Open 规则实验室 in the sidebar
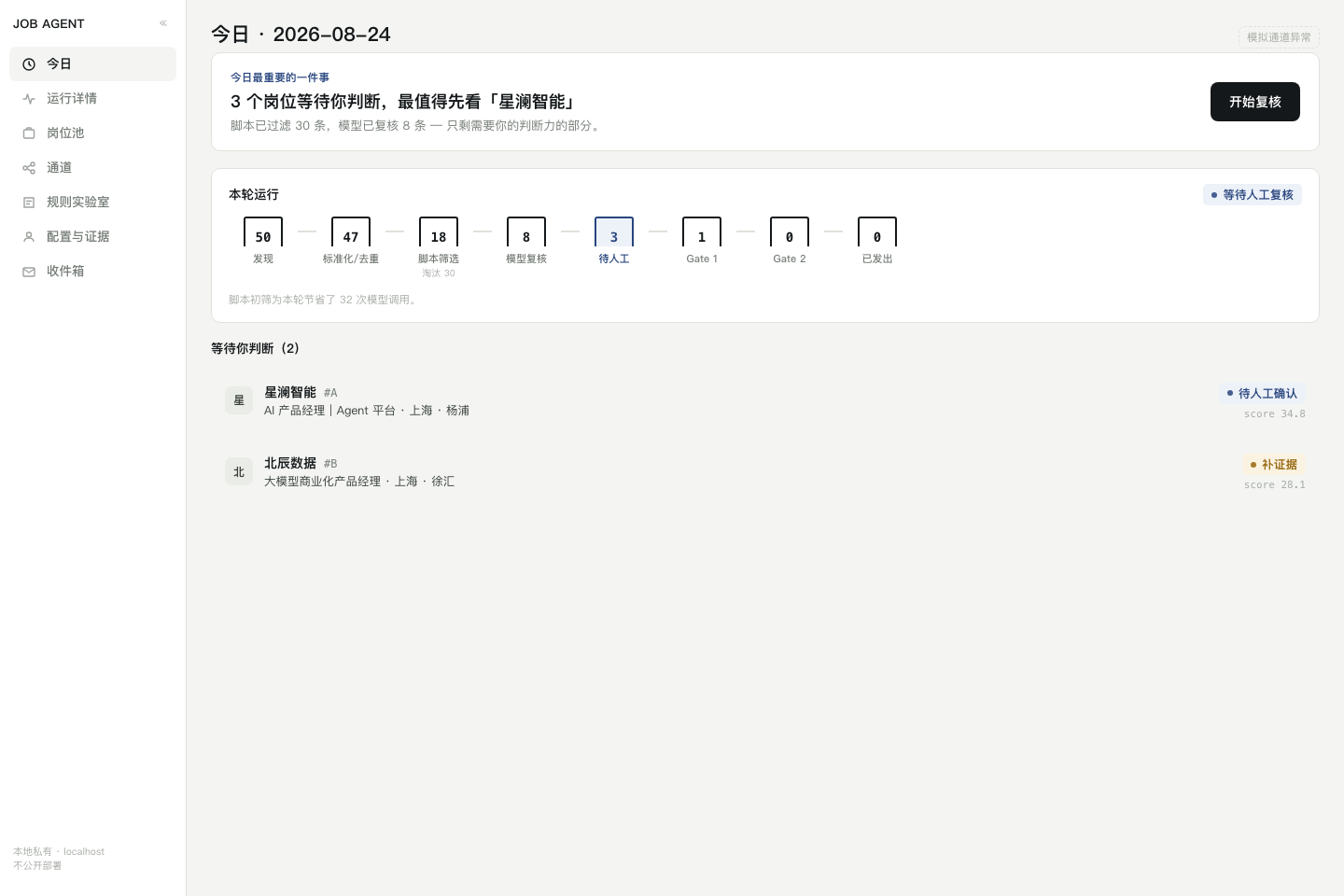 tap(92, 202)
